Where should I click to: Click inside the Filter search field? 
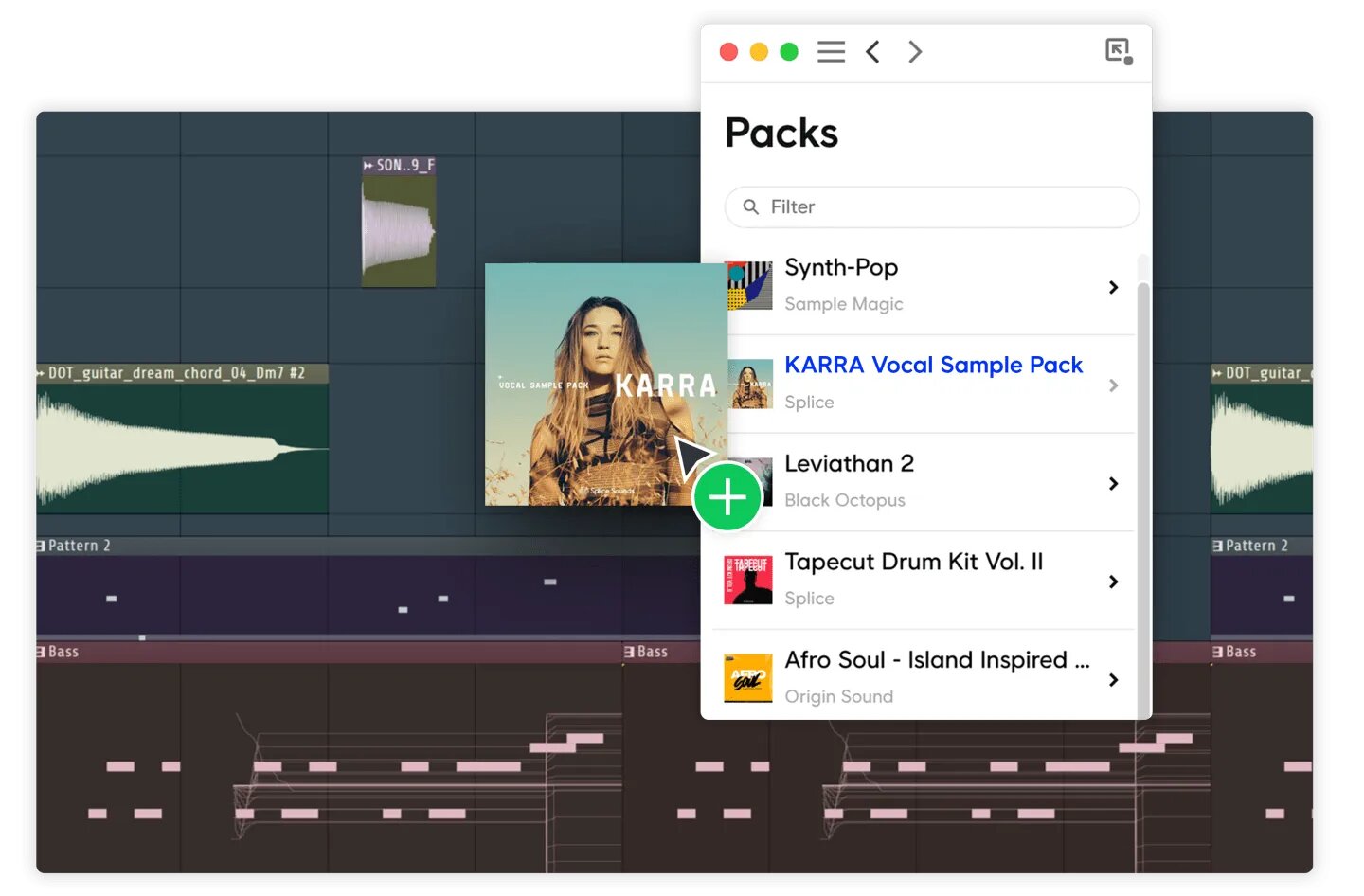(x=931, y=206)
